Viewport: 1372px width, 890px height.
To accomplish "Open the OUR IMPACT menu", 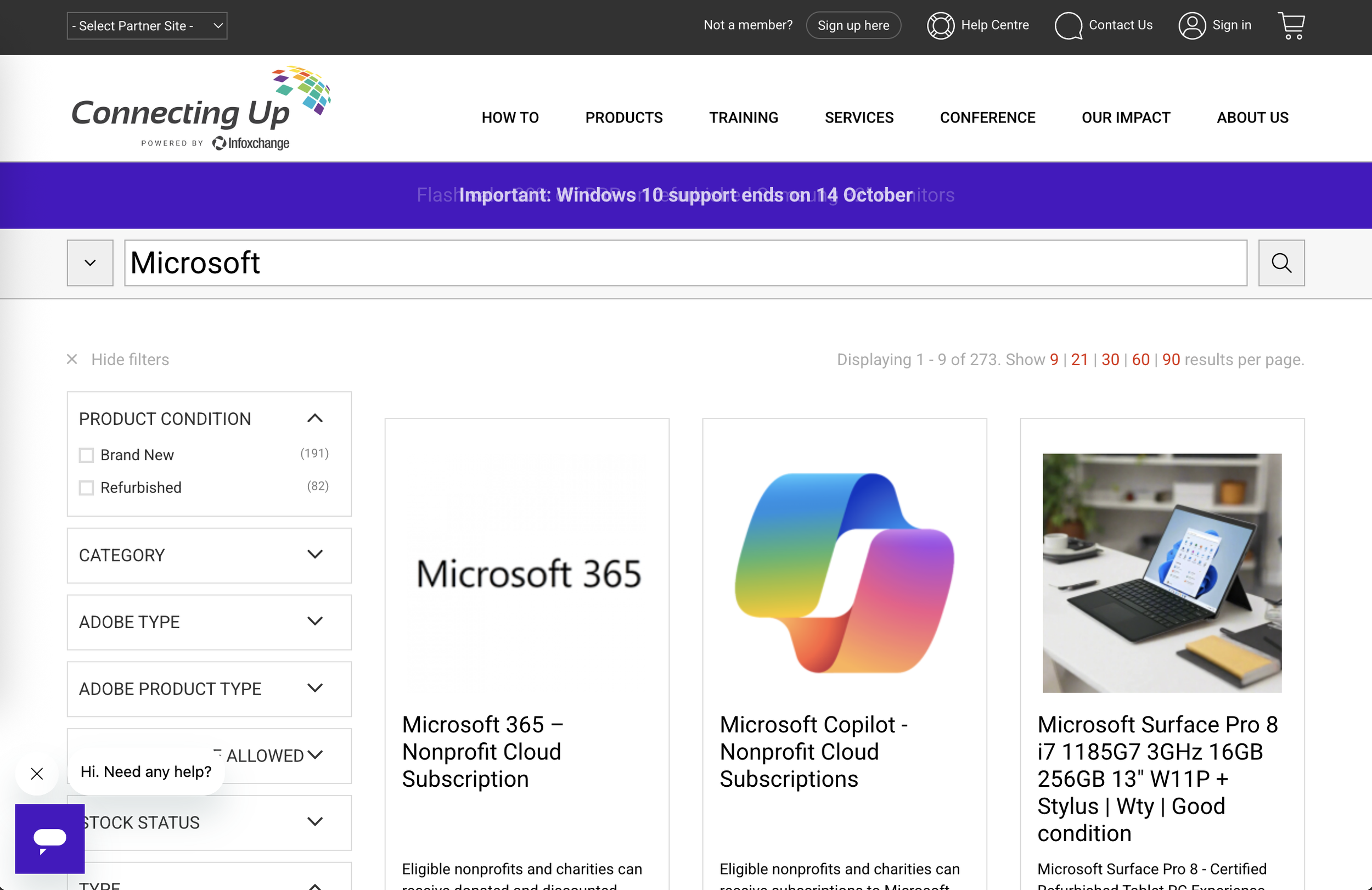I will (x=1126, y=117).
